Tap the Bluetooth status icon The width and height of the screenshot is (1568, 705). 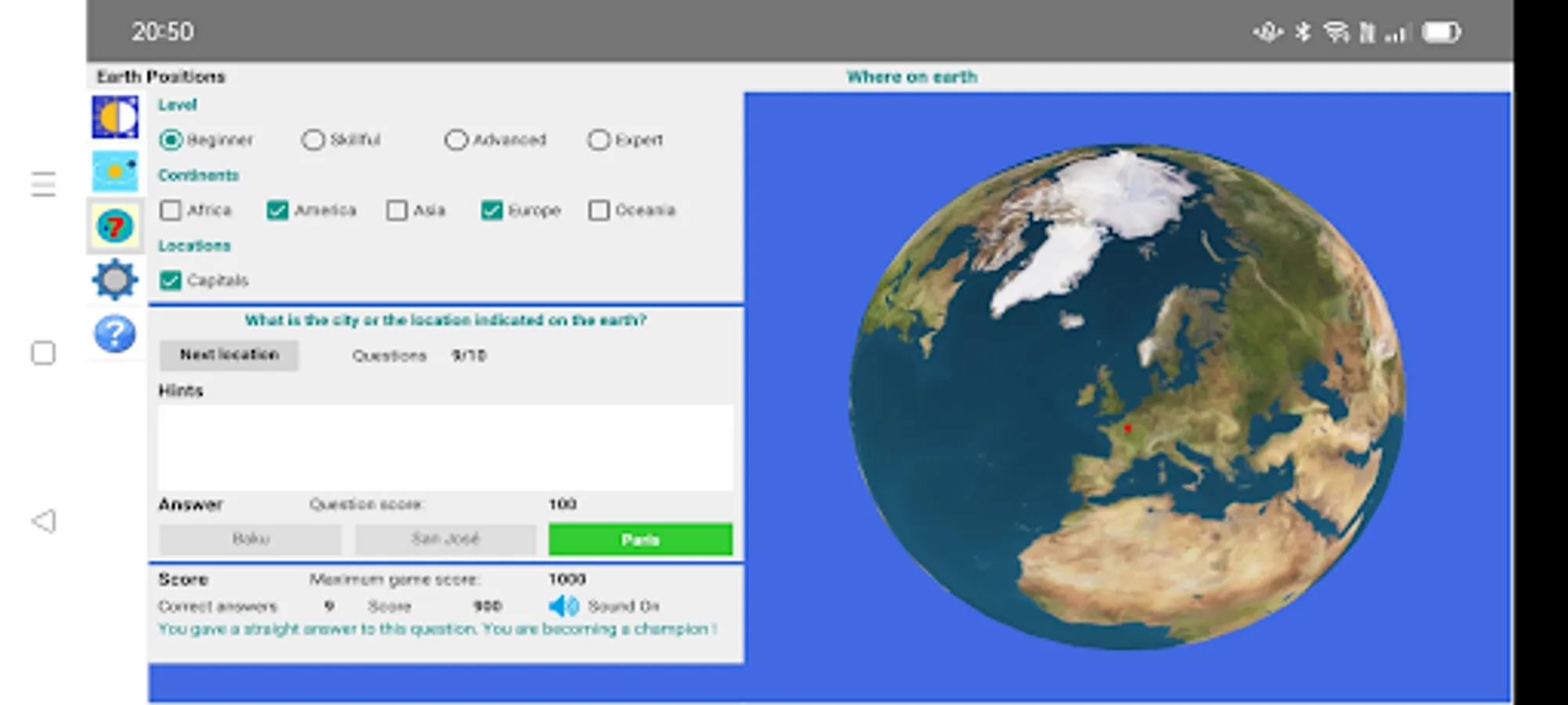click(1303, 32)
